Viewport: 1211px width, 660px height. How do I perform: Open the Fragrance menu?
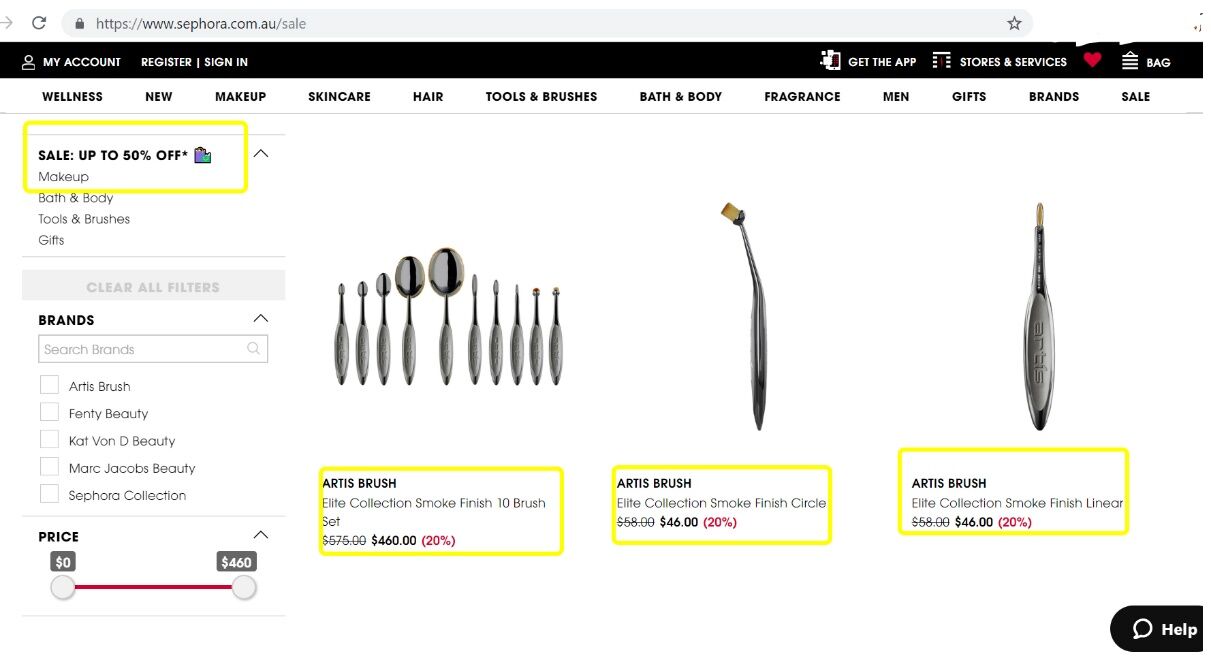coord(802,97)
